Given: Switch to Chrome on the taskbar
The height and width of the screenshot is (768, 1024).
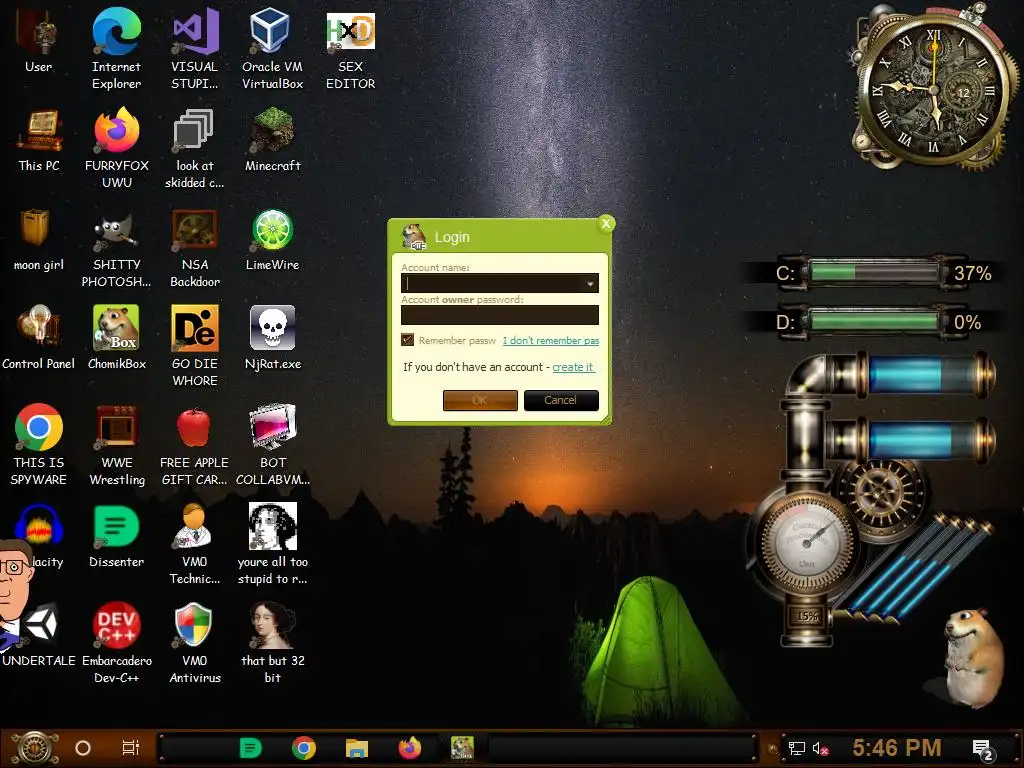Looking at the screenshot, I should tap(304, 748).
